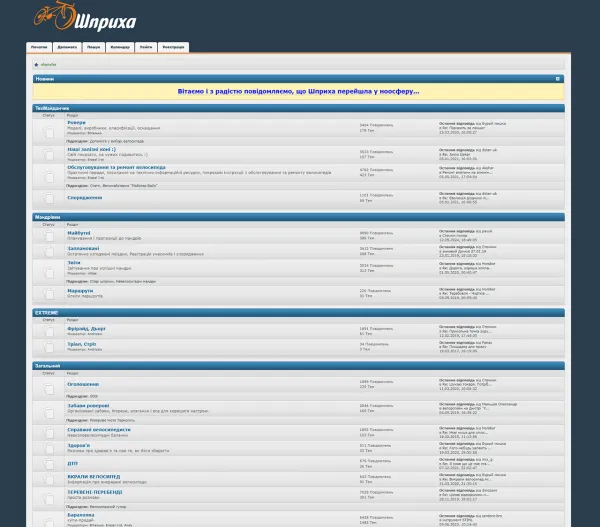
Task: Open the Пошук tab
Action: [93, 47]
